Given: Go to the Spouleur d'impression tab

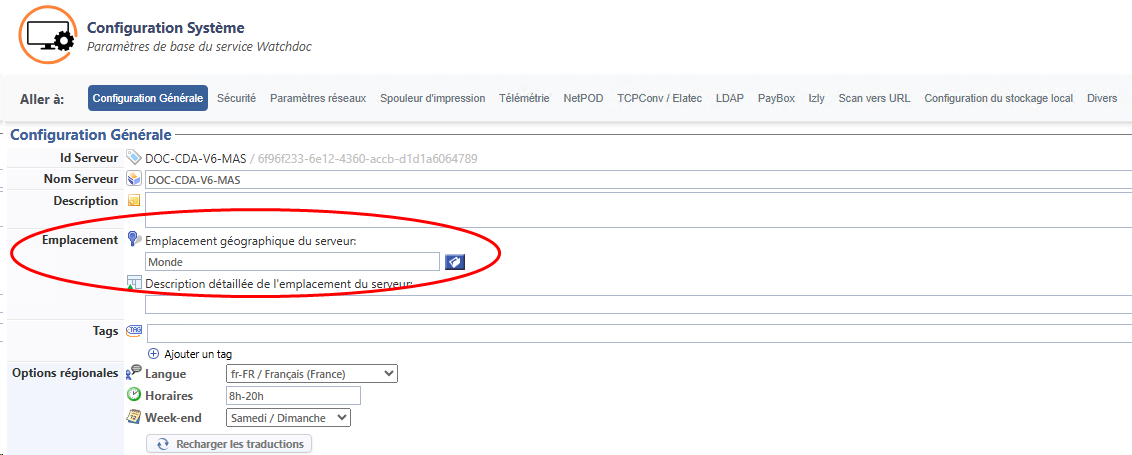Looking at the screenshot, I should point(432,98).
